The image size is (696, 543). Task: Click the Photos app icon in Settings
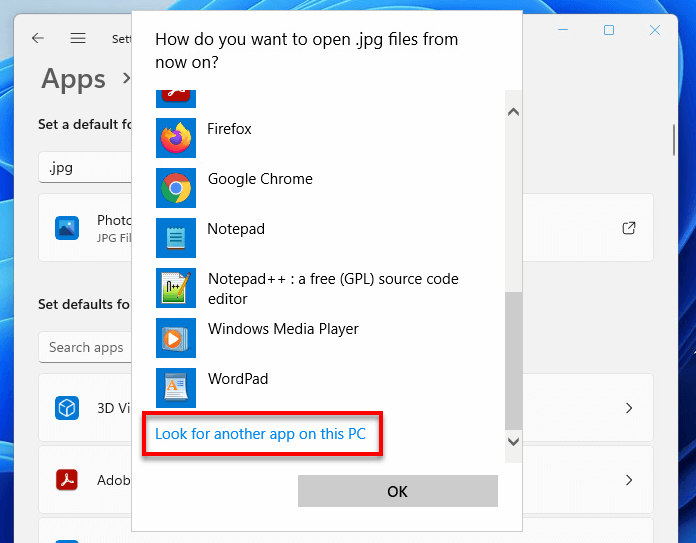tap(67, 228)
